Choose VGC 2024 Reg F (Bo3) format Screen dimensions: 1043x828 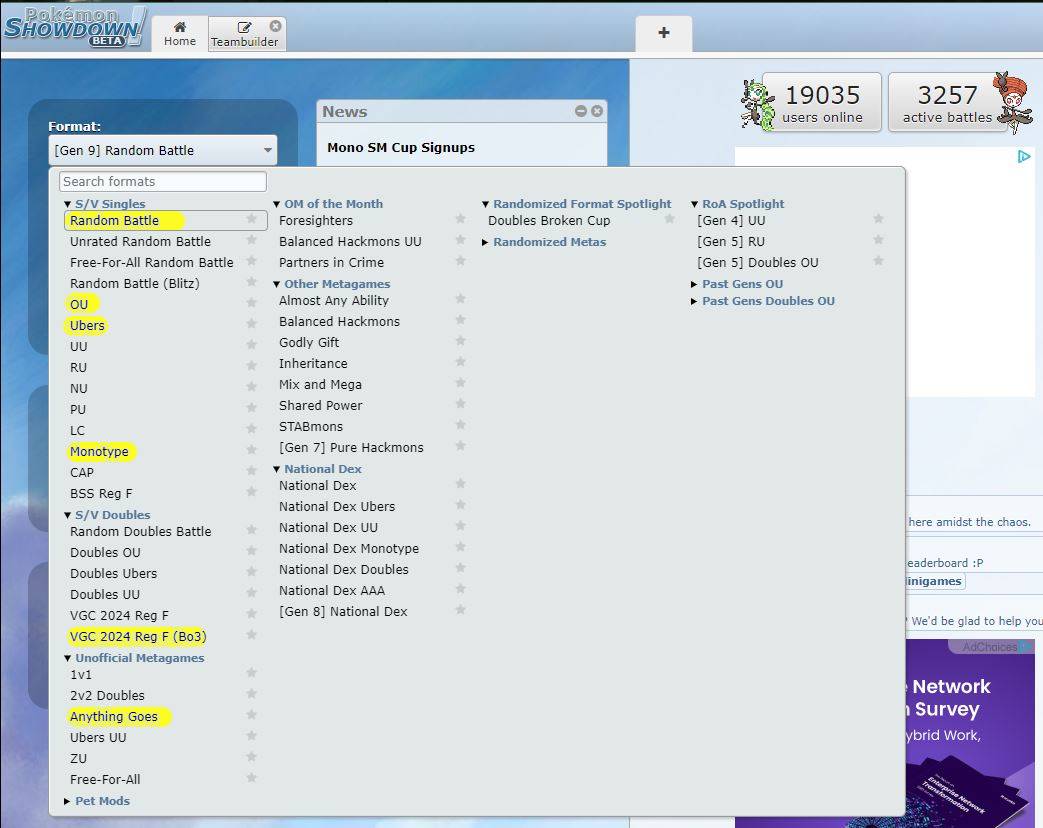click(138, 637)
